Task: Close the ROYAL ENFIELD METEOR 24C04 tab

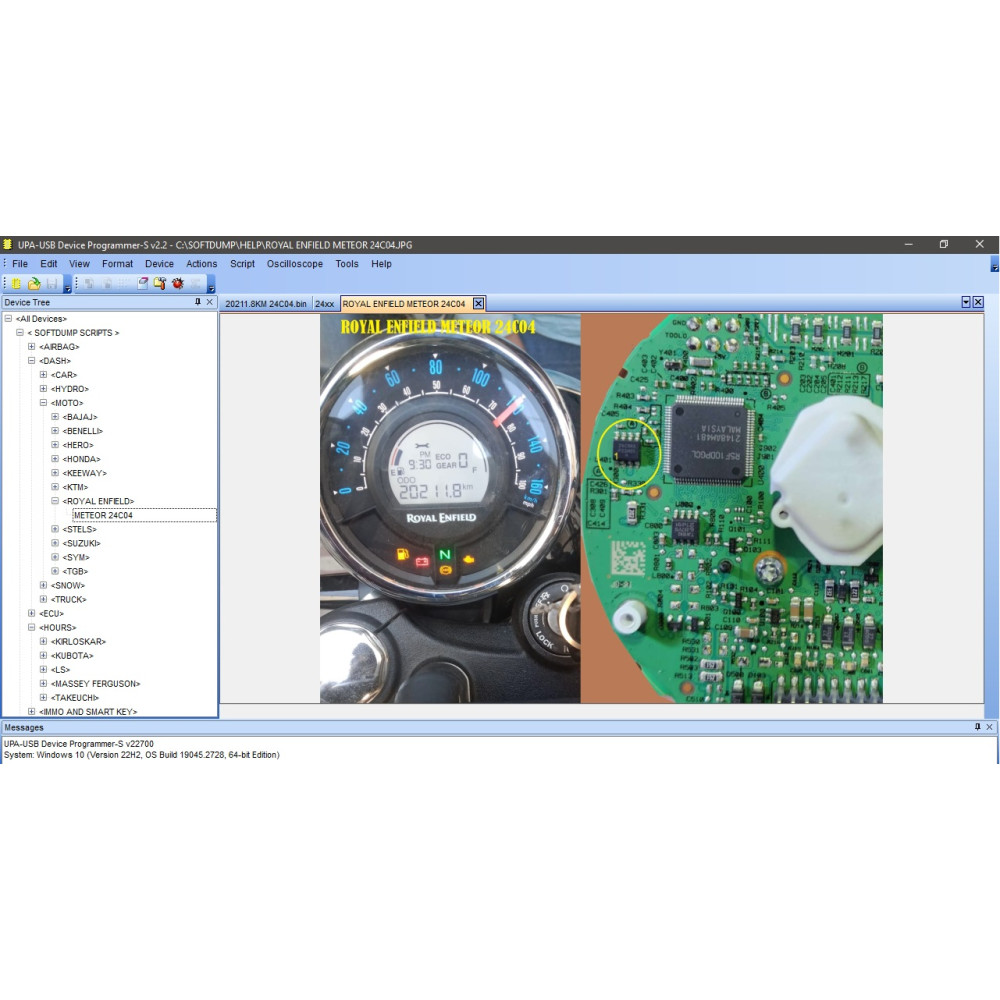Action: tap(478, 304)
